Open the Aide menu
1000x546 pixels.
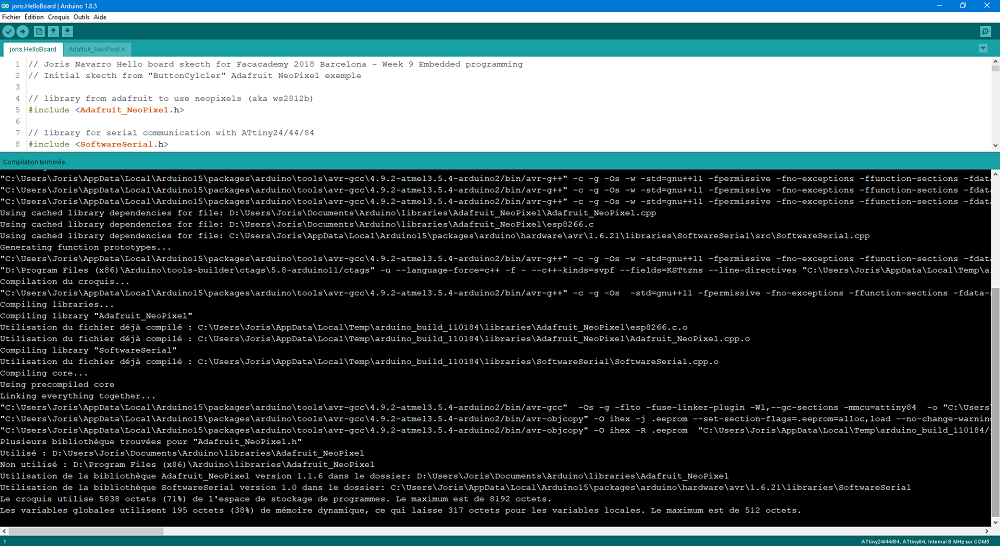tap(100, 17)
